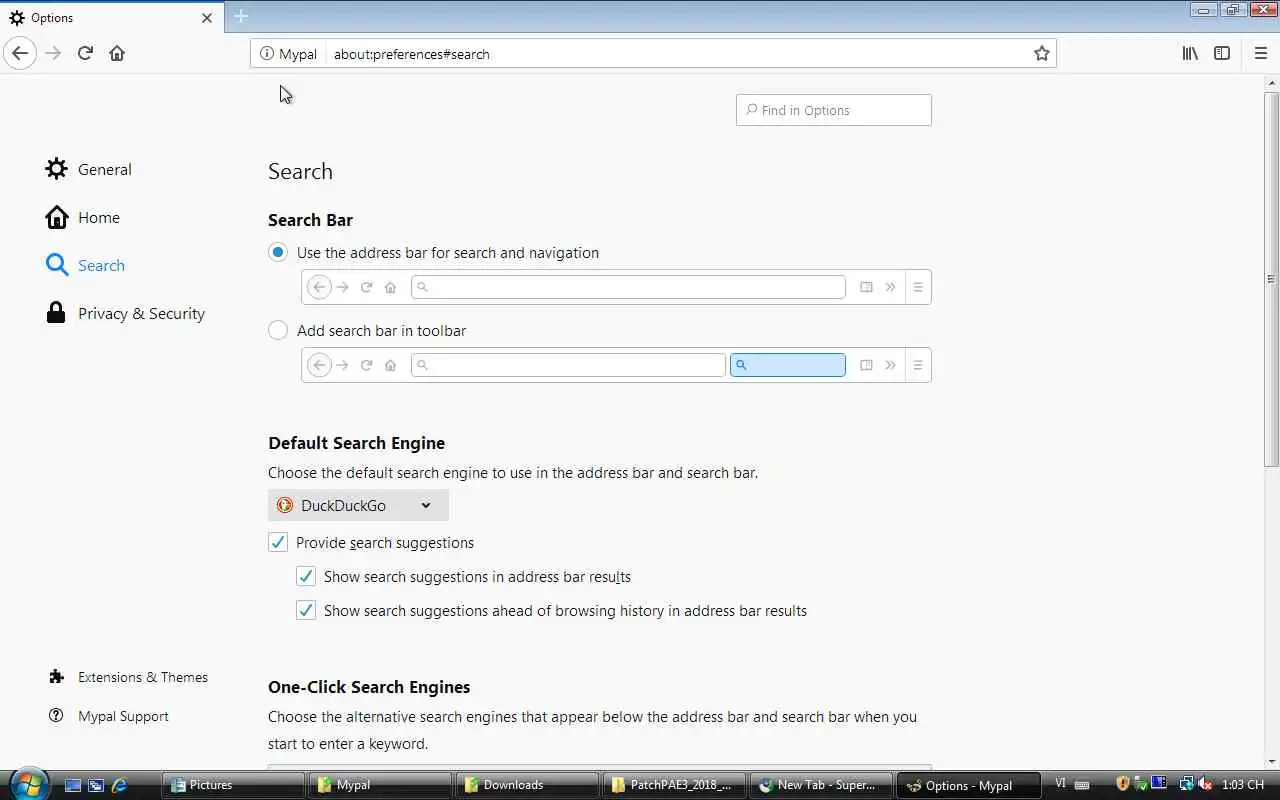
Task: Switch to Mypal taskbar window
Action: [x=380, y=785]
